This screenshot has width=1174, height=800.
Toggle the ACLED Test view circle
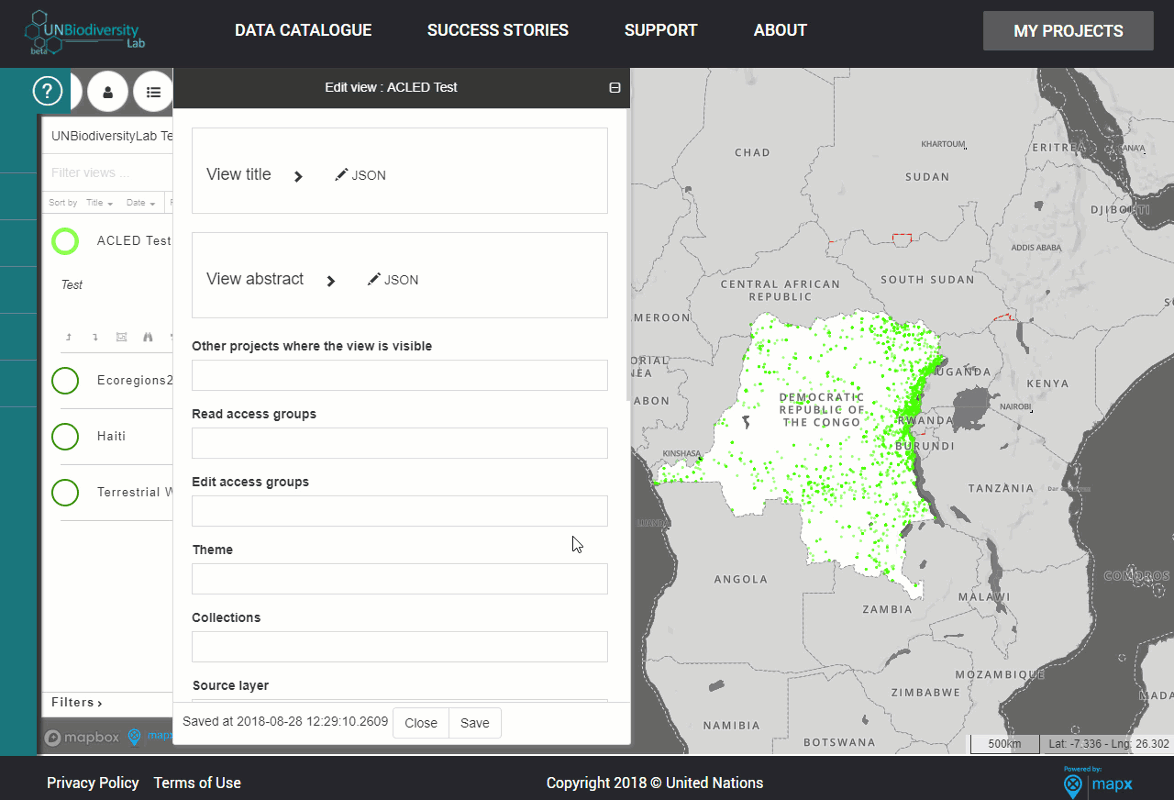click(x=65, y=241)
